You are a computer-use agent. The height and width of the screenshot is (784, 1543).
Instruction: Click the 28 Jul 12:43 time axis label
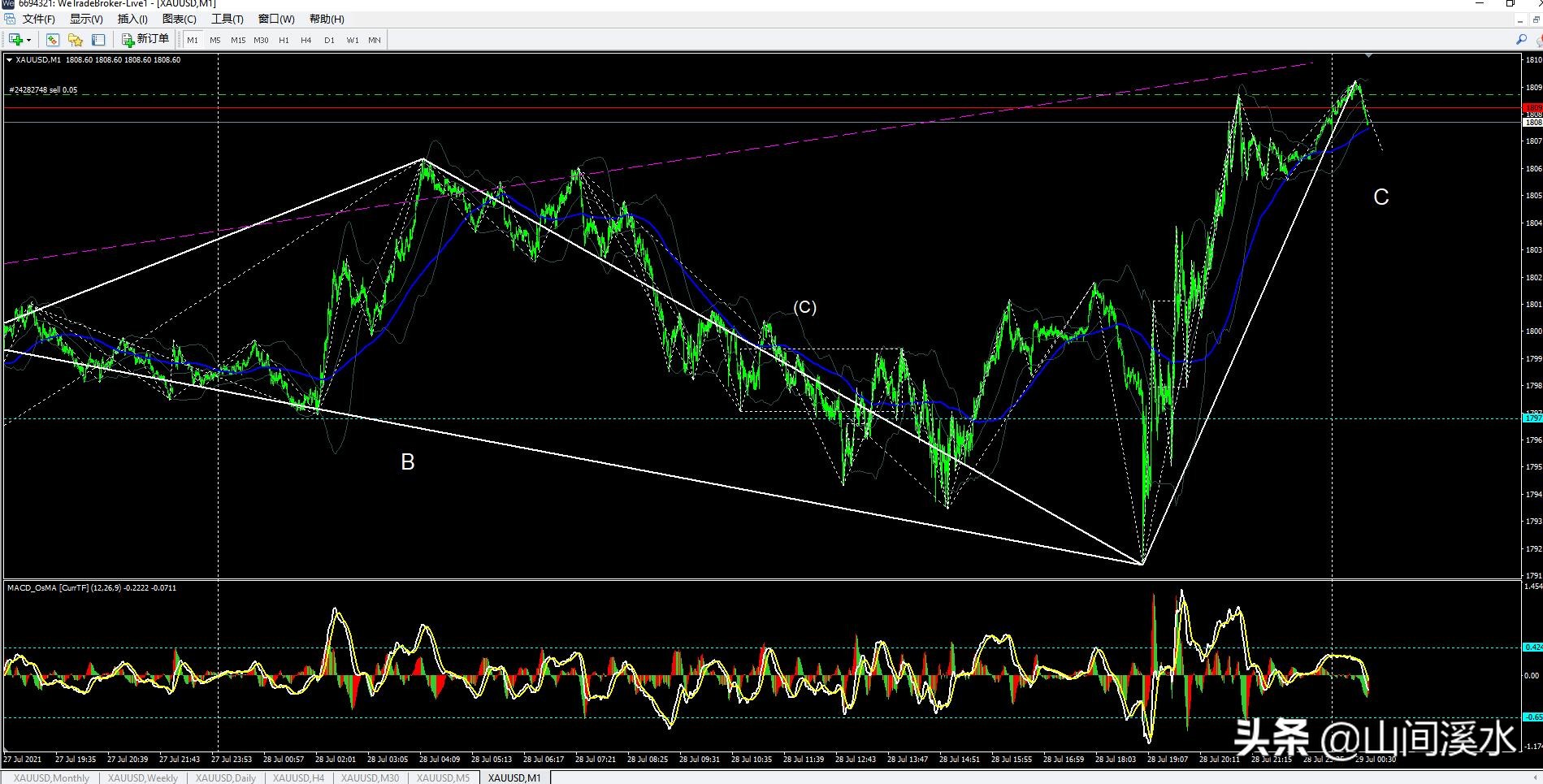click(856, 760)
